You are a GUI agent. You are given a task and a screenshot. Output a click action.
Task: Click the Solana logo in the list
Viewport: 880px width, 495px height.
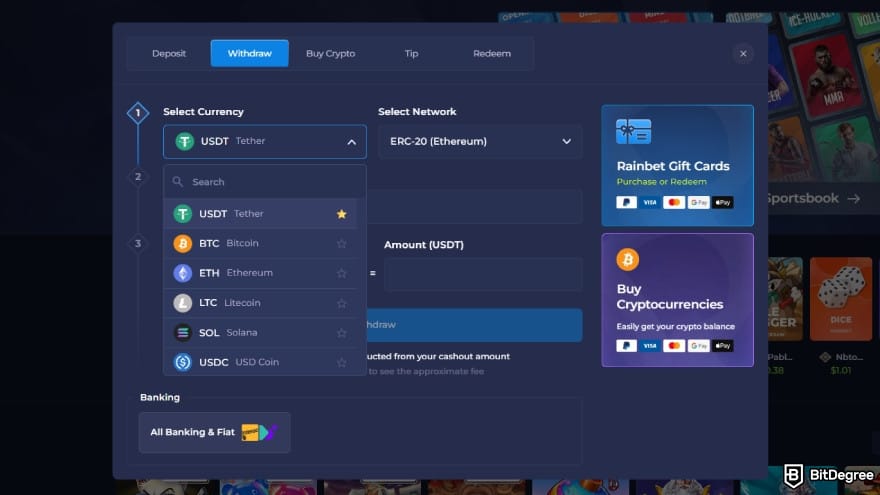pos(182,333)
